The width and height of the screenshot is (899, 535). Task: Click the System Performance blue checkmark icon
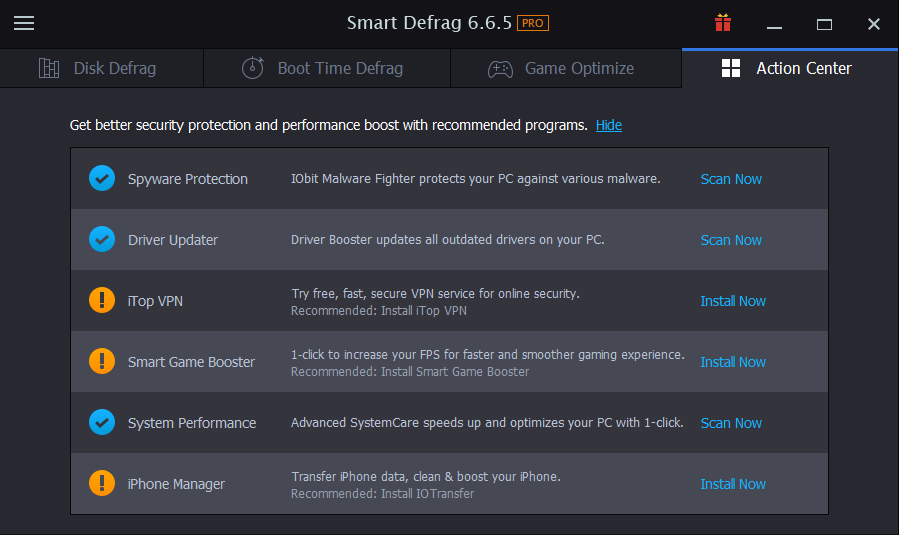[102, 422]
